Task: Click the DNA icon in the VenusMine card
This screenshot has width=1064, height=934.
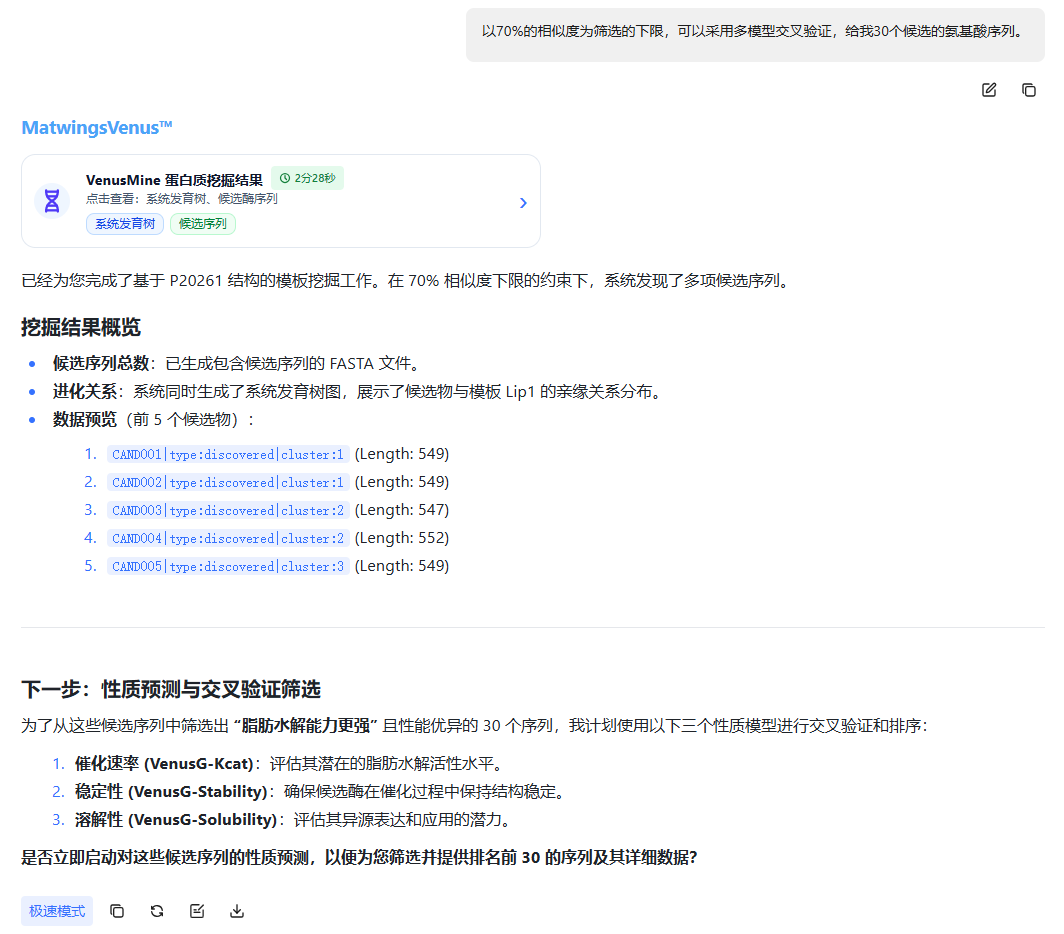Action: pos(52,201)
